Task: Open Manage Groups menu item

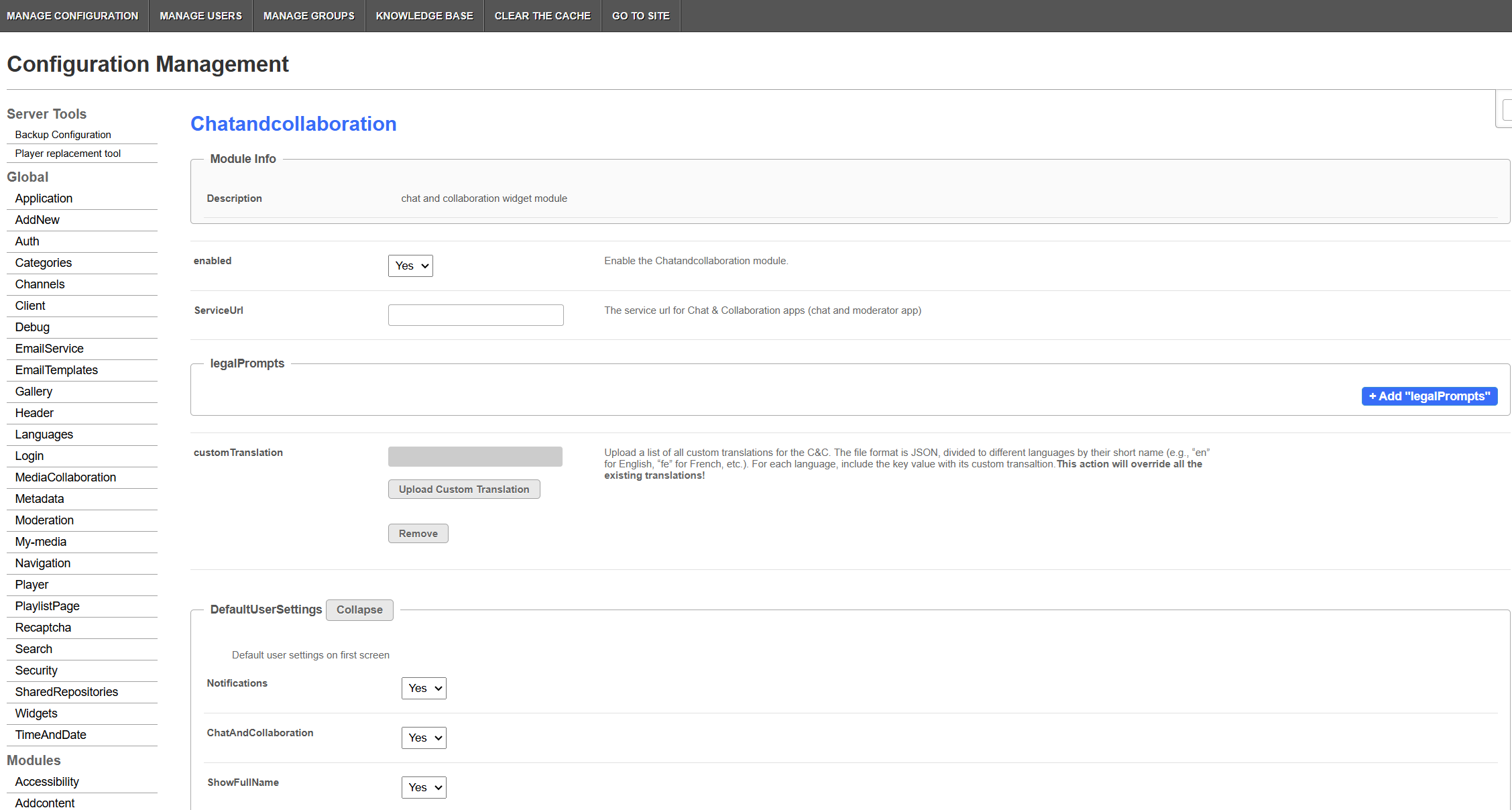Action: (x=308, y=15)
